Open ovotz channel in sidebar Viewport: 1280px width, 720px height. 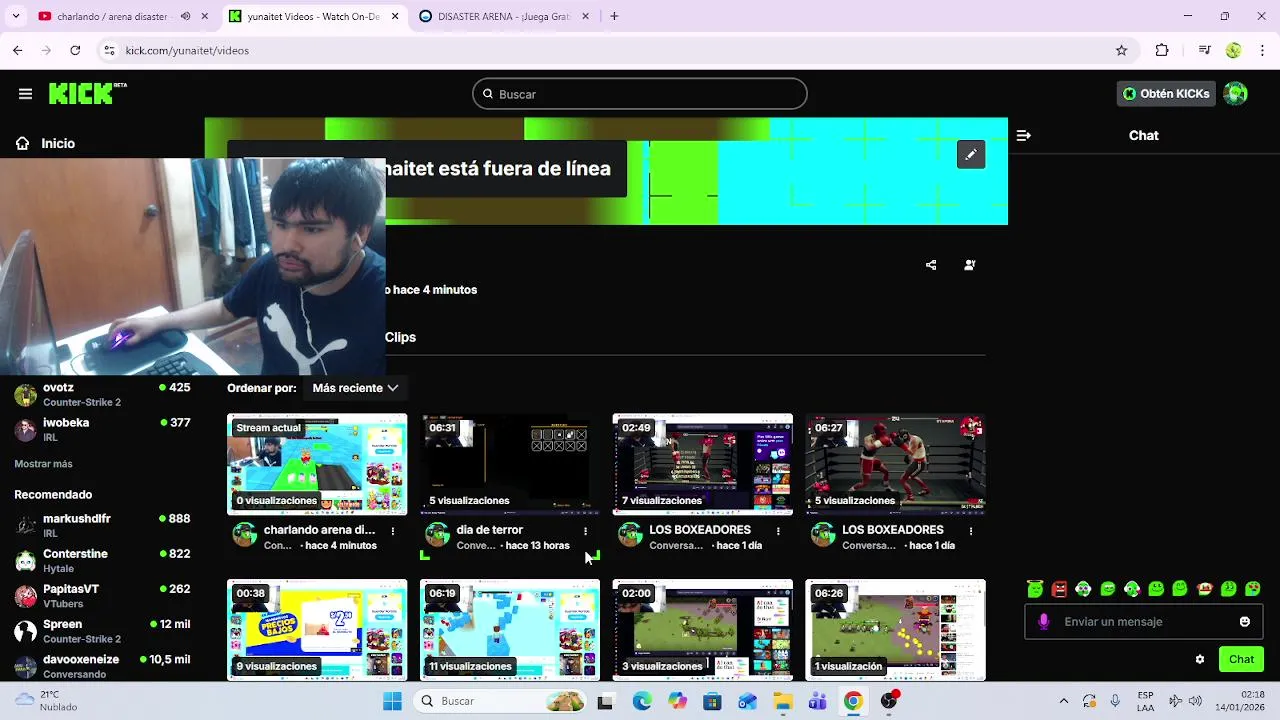click(102, 394)
